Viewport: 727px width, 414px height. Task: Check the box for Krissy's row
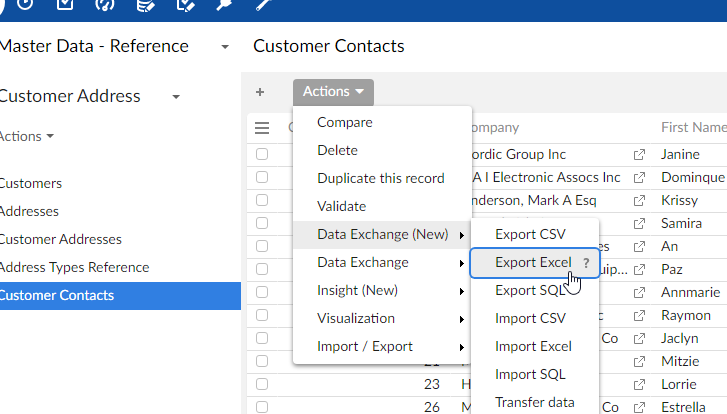262,200
